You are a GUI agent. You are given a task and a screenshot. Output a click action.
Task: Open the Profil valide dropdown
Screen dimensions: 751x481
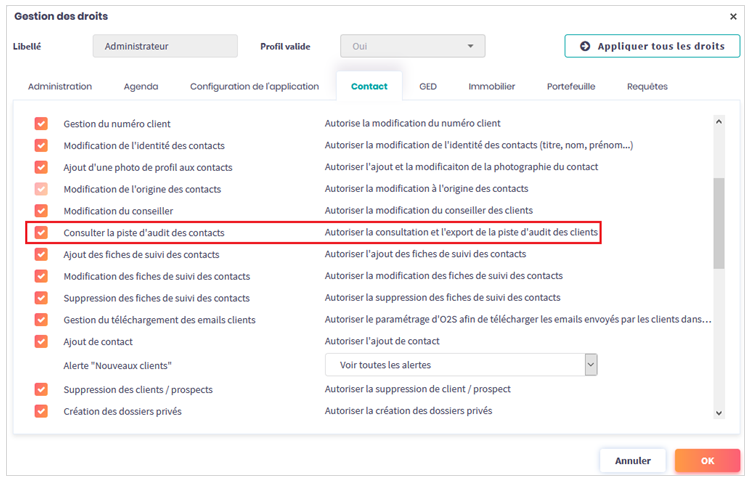pos(412,46)
